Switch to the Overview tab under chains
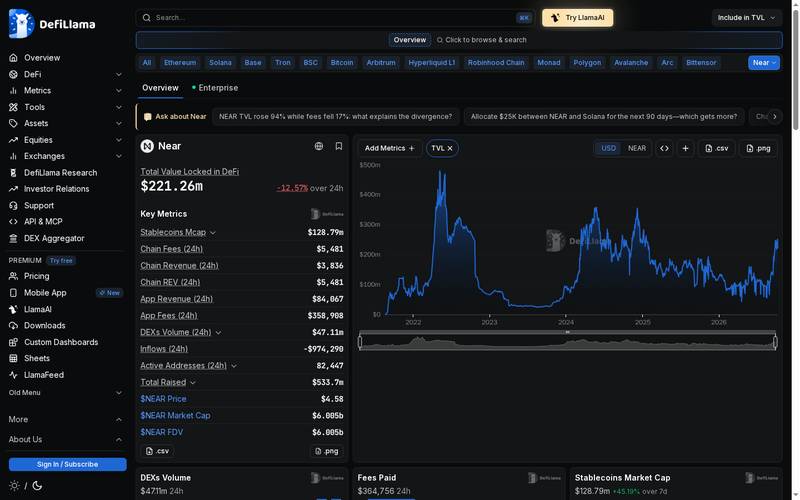Screen dimensions: 800x500 (160, 88)
